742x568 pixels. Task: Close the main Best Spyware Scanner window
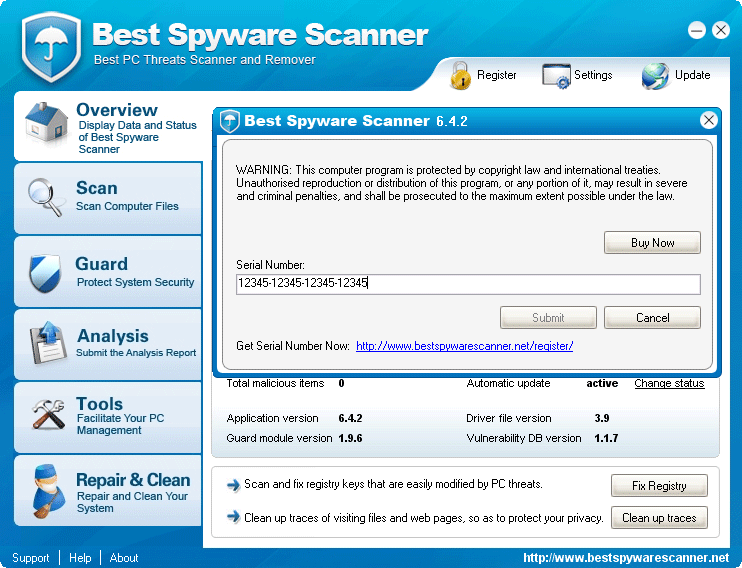click(721, 31)
